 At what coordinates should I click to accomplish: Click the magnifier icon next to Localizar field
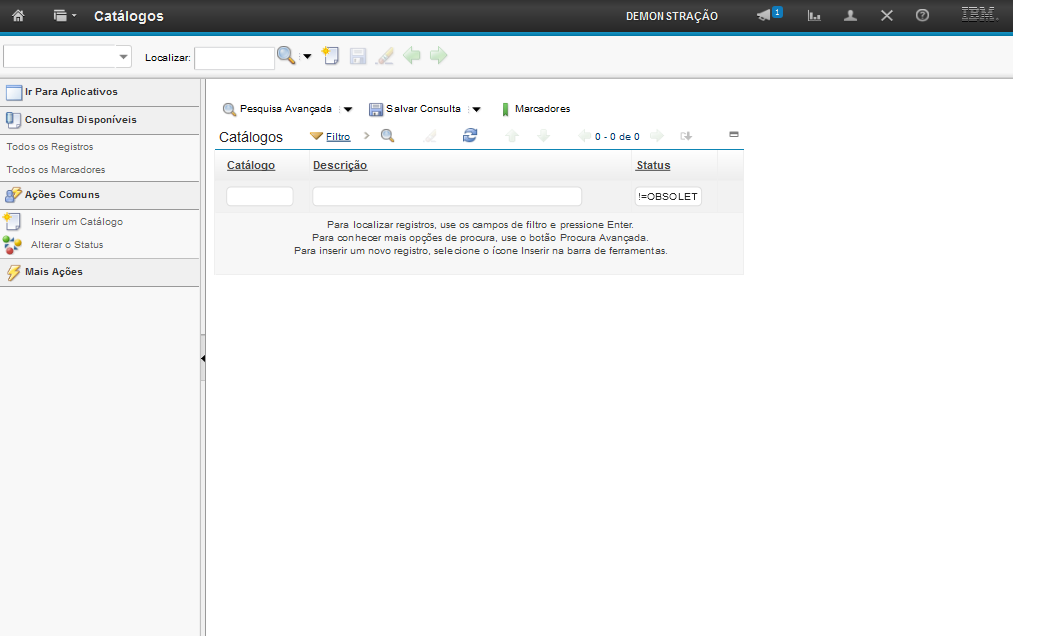click(x=286, y=57)
